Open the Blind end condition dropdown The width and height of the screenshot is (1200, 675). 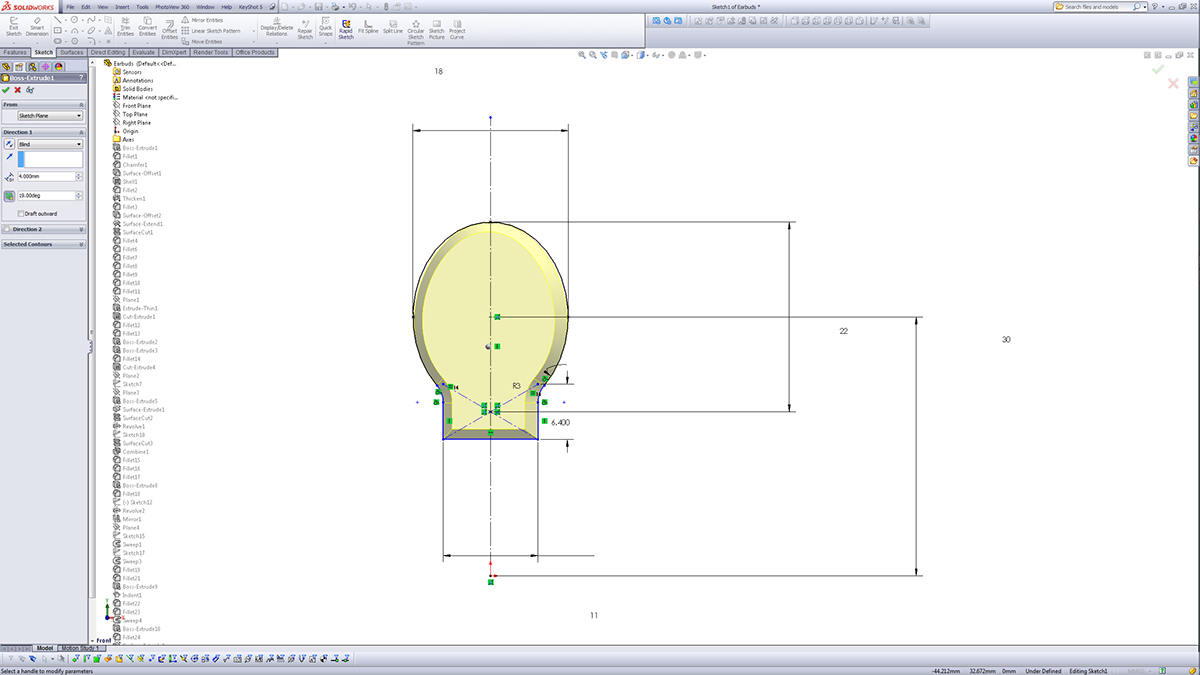coord(51,144)
